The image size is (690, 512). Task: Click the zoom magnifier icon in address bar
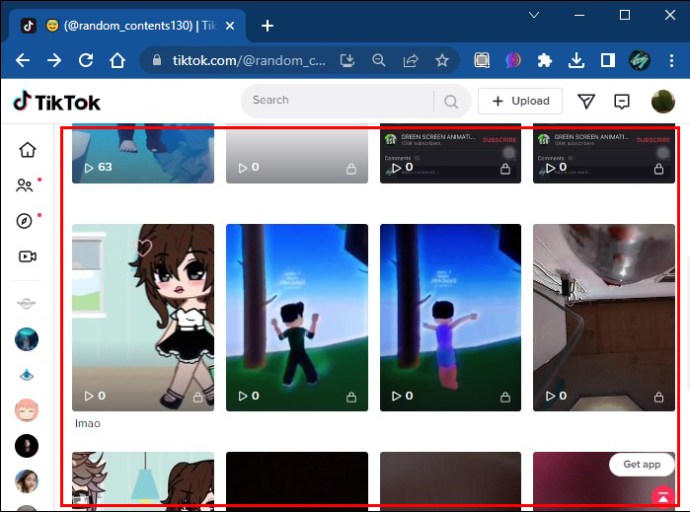click(378, 60)
